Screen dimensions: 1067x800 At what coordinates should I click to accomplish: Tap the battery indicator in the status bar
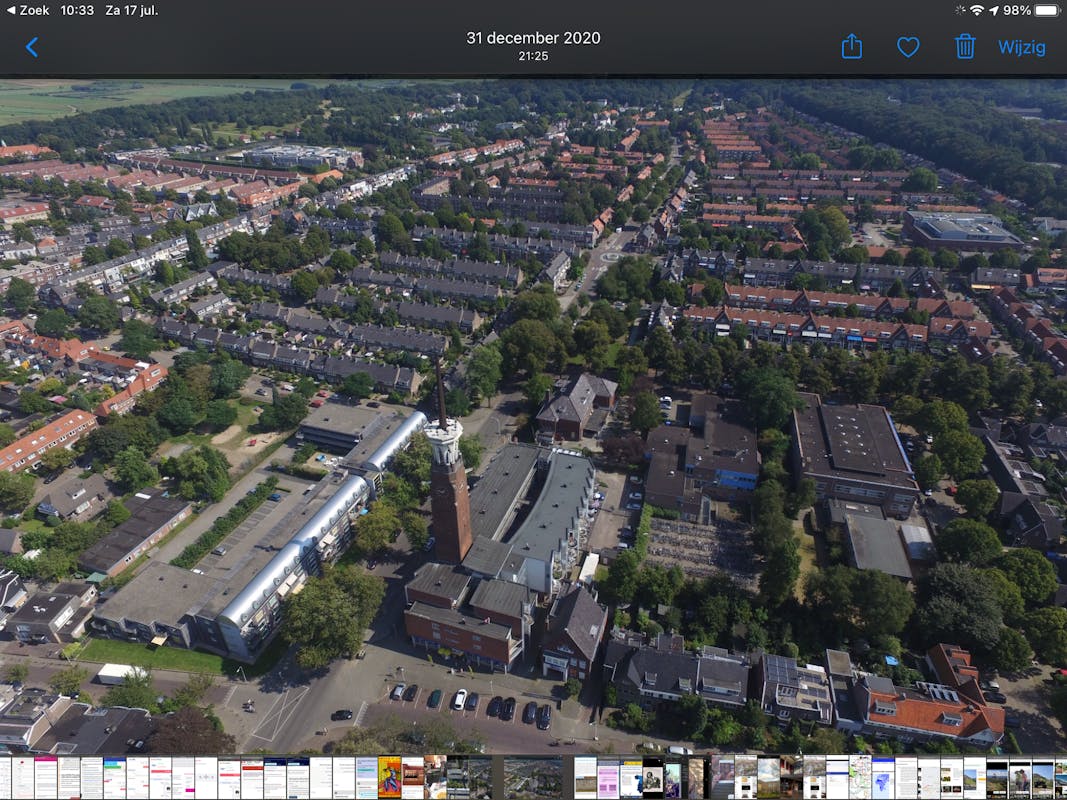click(x=1047, y=10)
